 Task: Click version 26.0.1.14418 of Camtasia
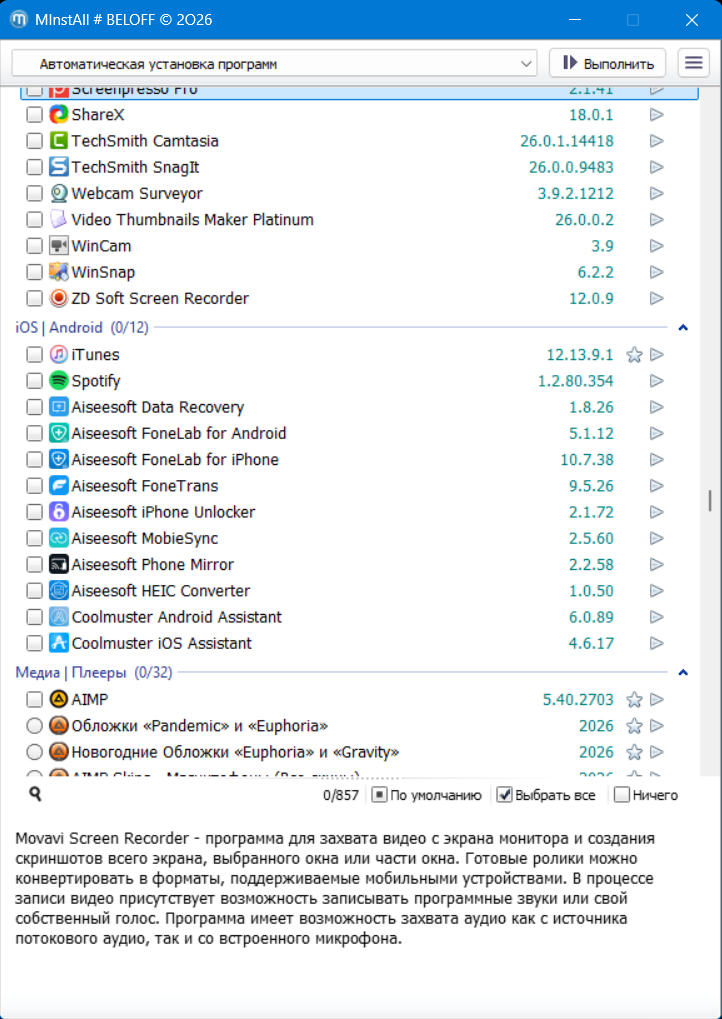pos(567,141)
